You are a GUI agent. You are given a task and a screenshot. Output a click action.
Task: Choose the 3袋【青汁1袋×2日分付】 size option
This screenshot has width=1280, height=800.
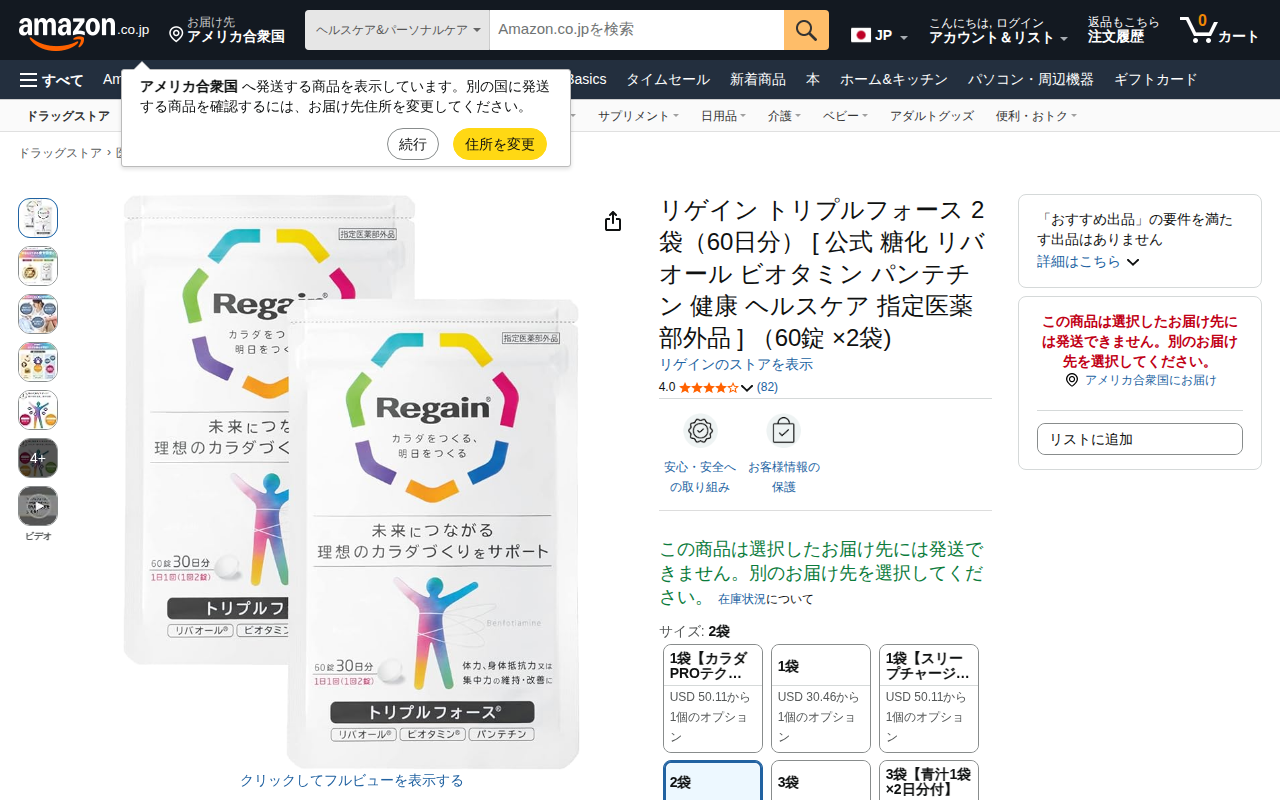tap(929, 781)
